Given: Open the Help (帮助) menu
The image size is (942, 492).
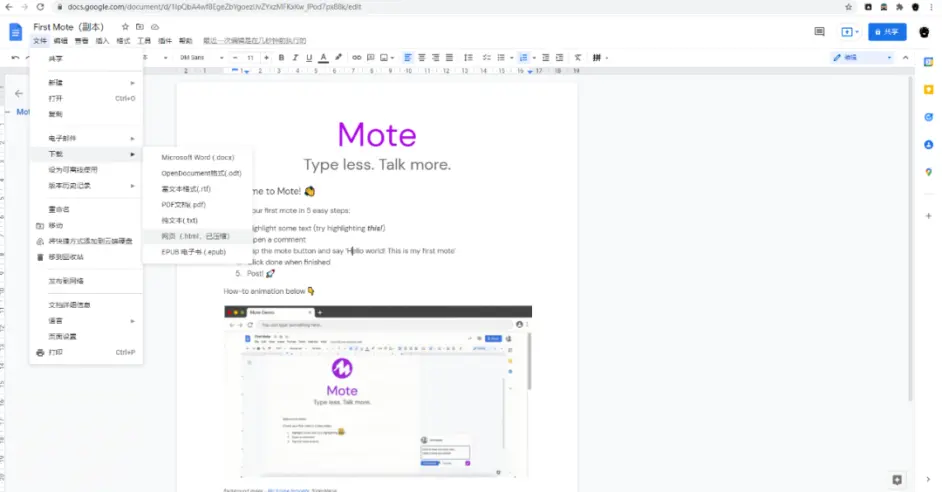Looking at the screenshot, I should (186, 41).
